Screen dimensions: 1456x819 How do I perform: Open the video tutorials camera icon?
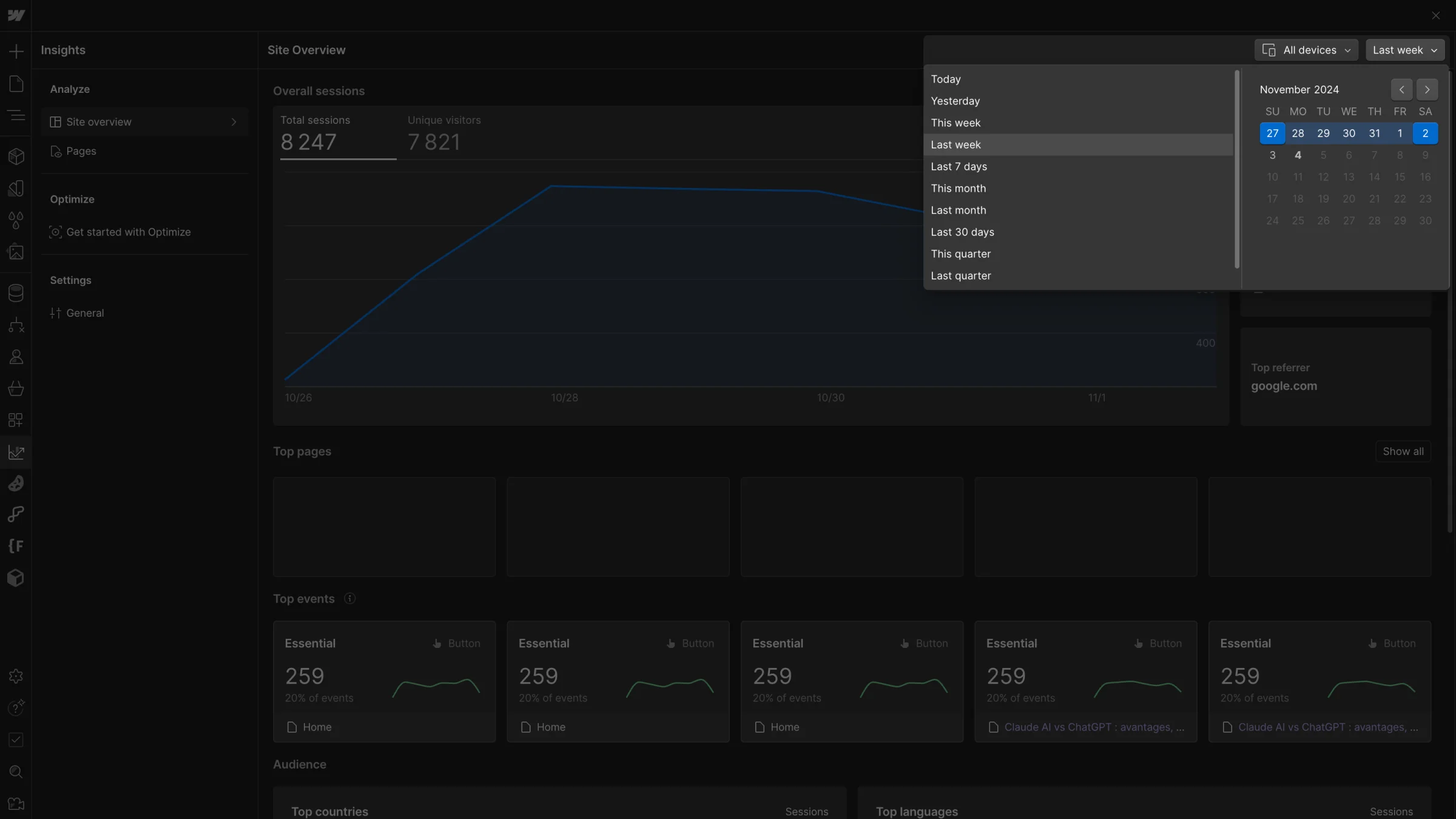click(x=16, y=804)
